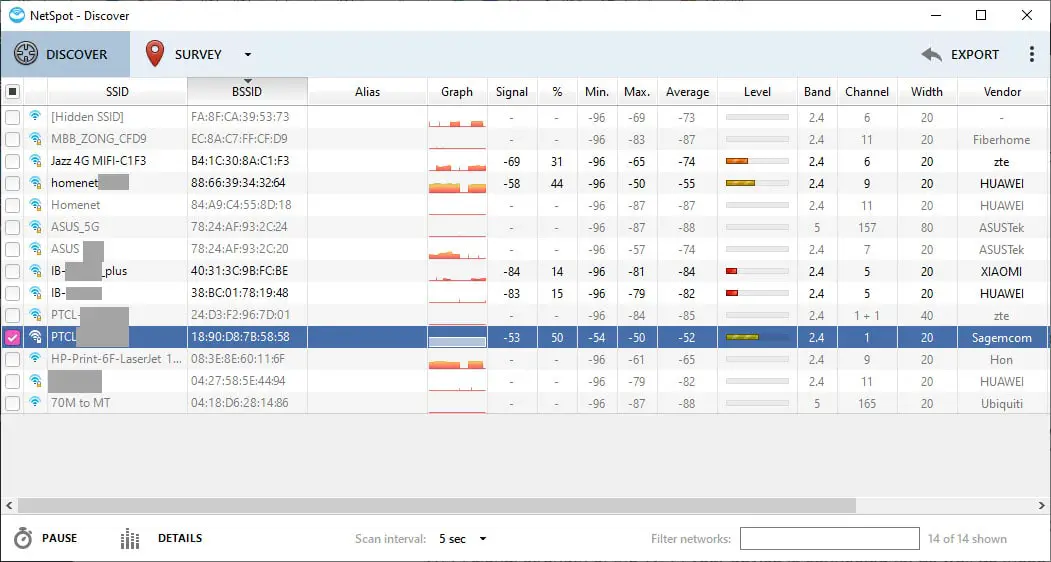
Task: Click vendor cell Fiberhome
Action: tap(1002, 139)
